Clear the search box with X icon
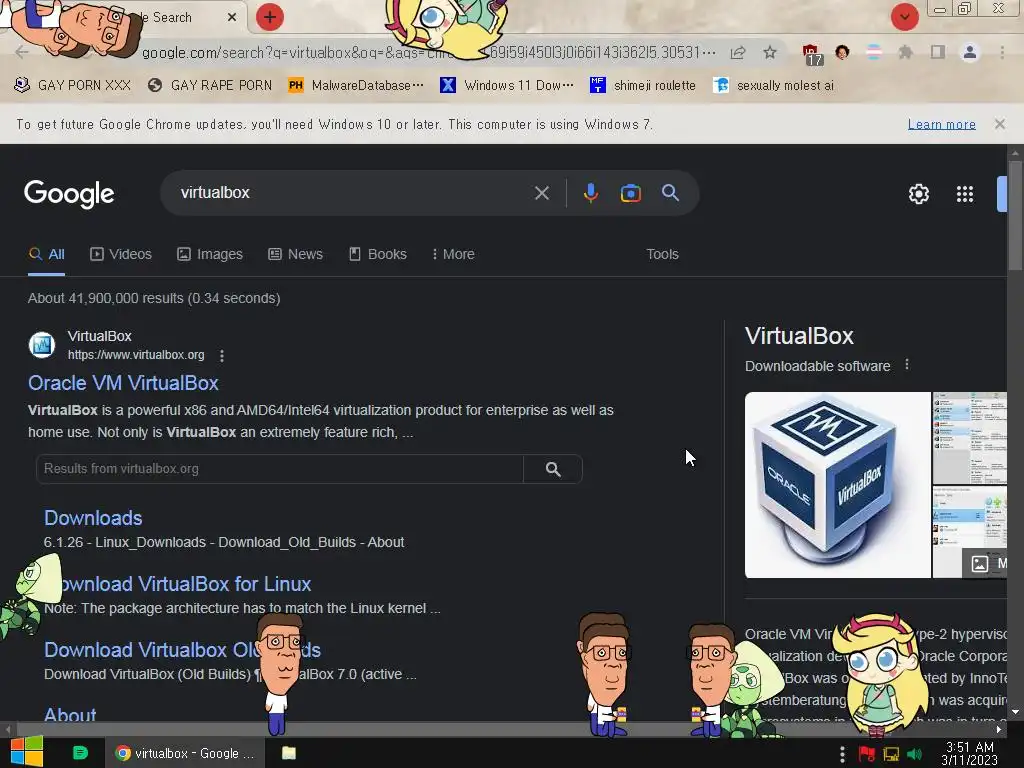The width and height of the screenshot is (1024, 768). click(541, 193)
